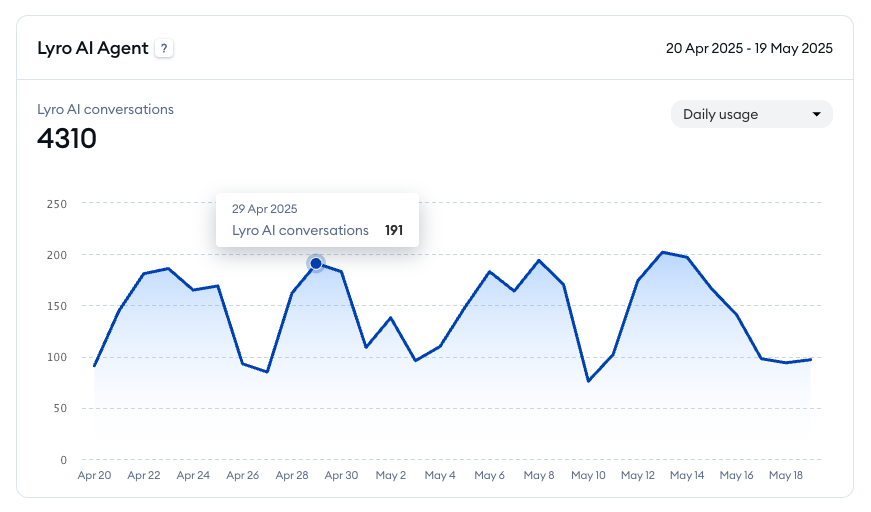
Task: Click the May 4 x-axis label
Action: point(440,475)
